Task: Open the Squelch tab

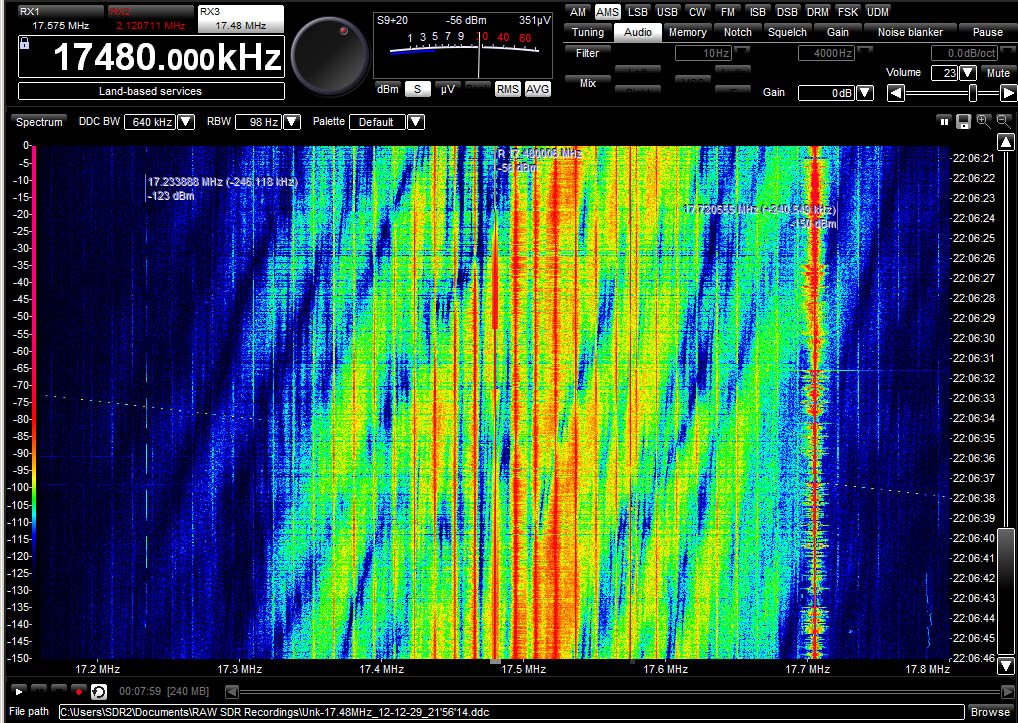Action: 787,32
